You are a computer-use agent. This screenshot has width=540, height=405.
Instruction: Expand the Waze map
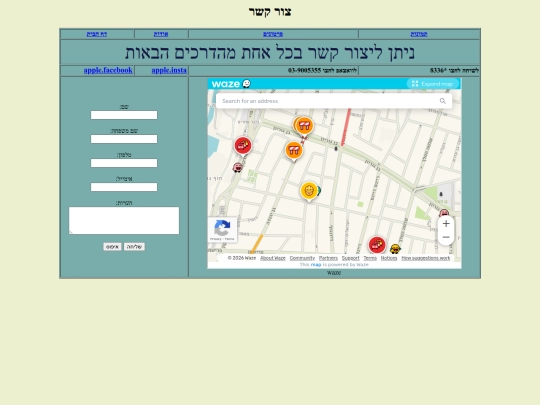coord(433,84)
